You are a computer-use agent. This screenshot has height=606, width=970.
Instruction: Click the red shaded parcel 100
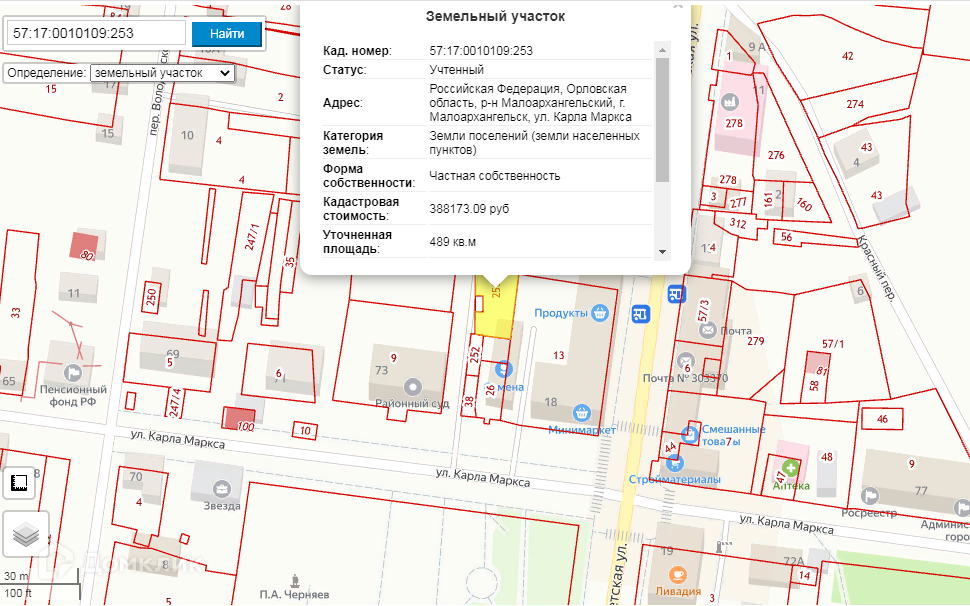click(238, 419)
